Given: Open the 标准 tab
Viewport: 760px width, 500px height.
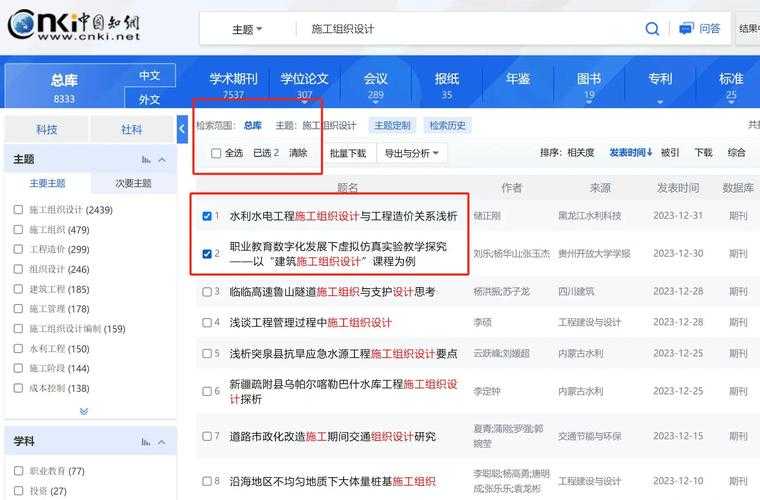Looking at the screenshot, I should [x=731, y=85].
